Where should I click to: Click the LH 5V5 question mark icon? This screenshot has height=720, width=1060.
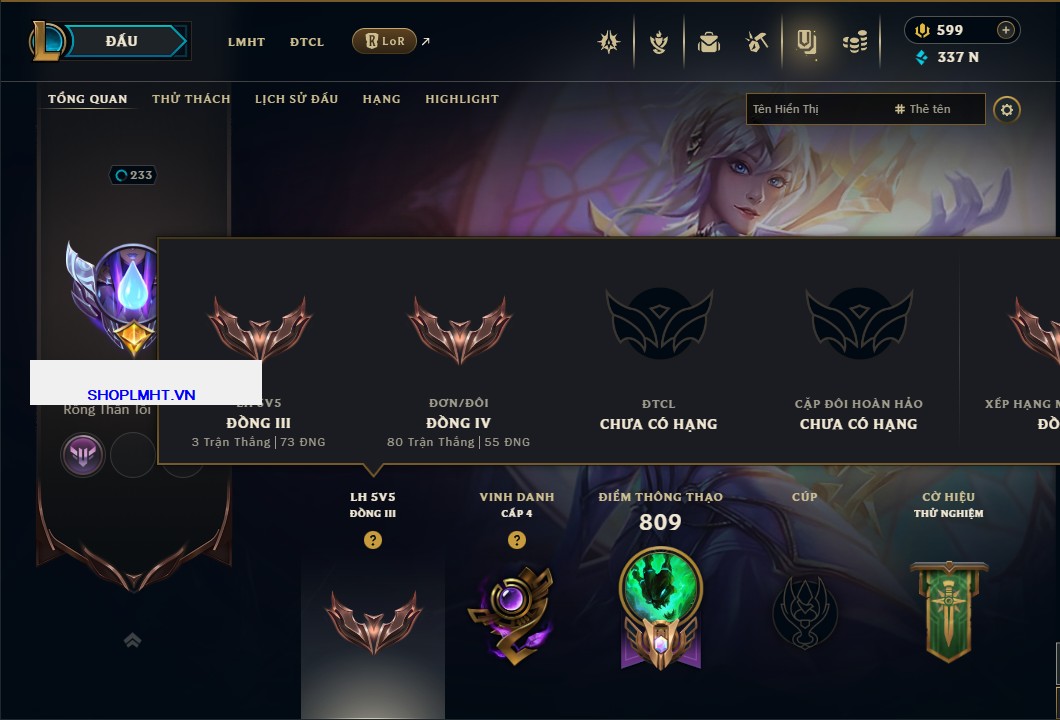tap(372, 539)
